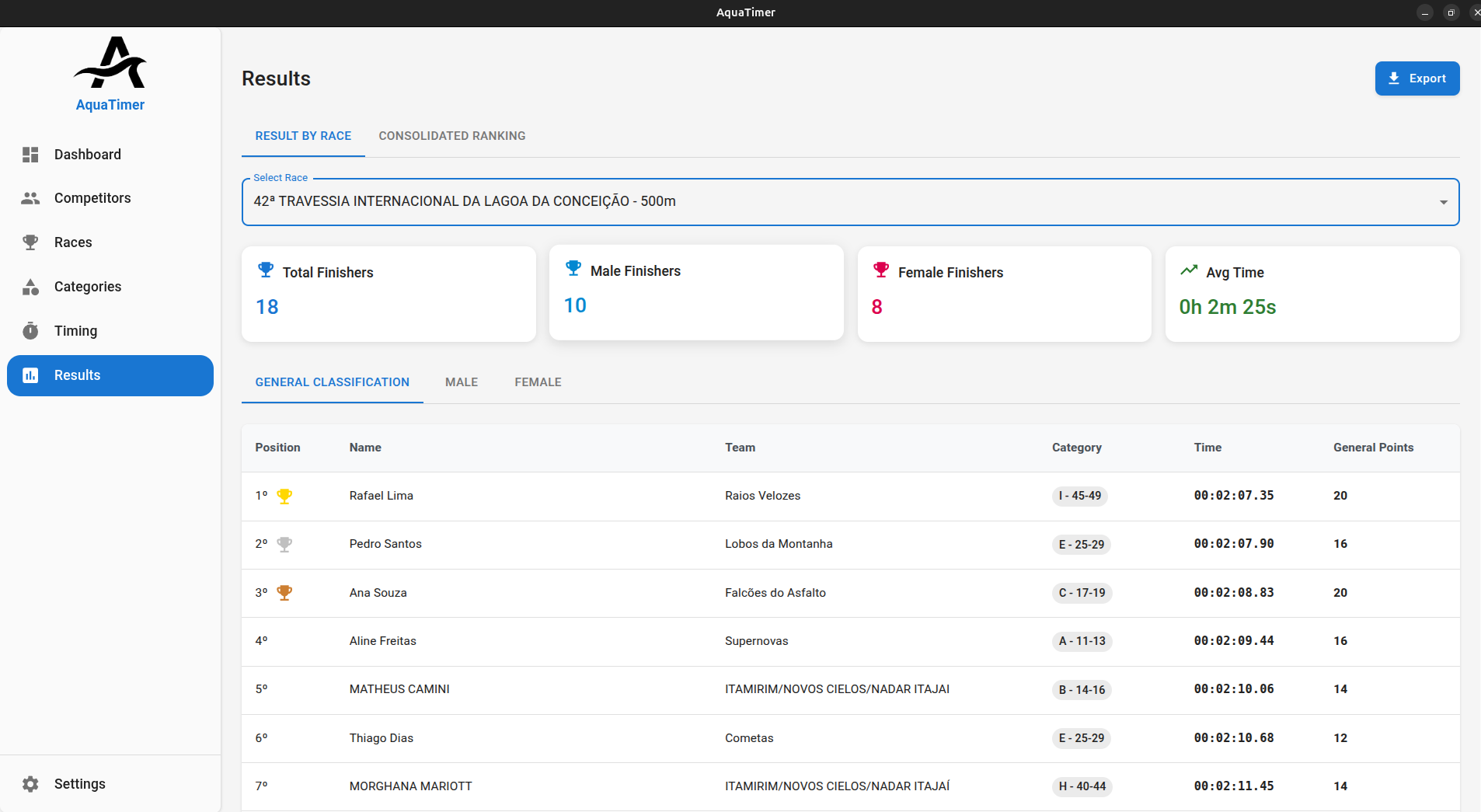Image resolution: width=1481 pixels, height=812 pixels.
Task: Click the Export button
Action: 1416,78
